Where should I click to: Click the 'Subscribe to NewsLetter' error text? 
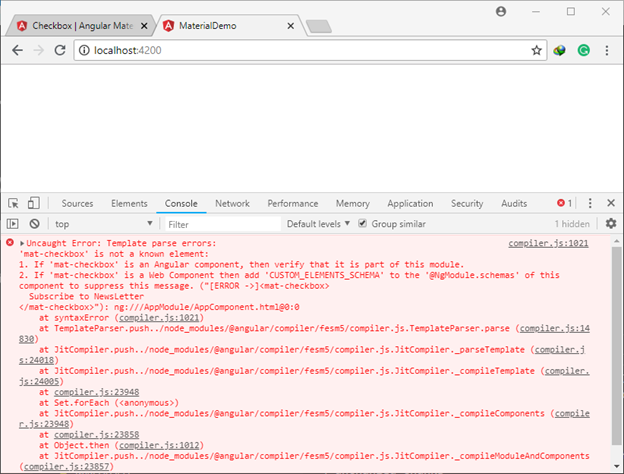86,296
